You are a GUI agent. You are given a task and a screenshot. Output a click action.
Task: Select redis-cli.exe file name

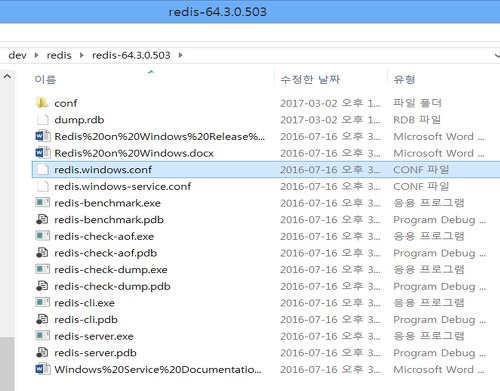point(84,303)
